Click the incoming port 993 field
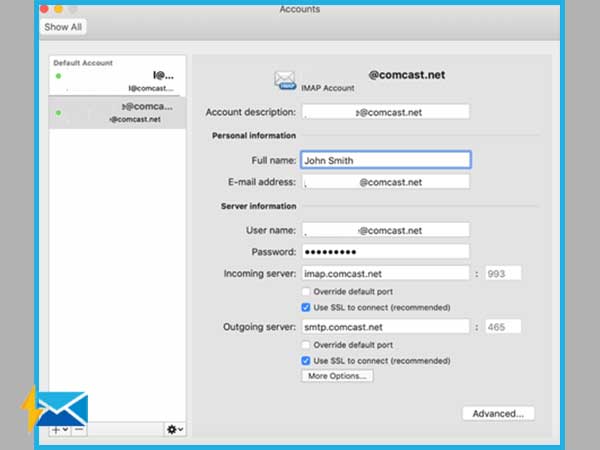Image resolution: width=600 pixels, height=450 pixels. [503, 273]
